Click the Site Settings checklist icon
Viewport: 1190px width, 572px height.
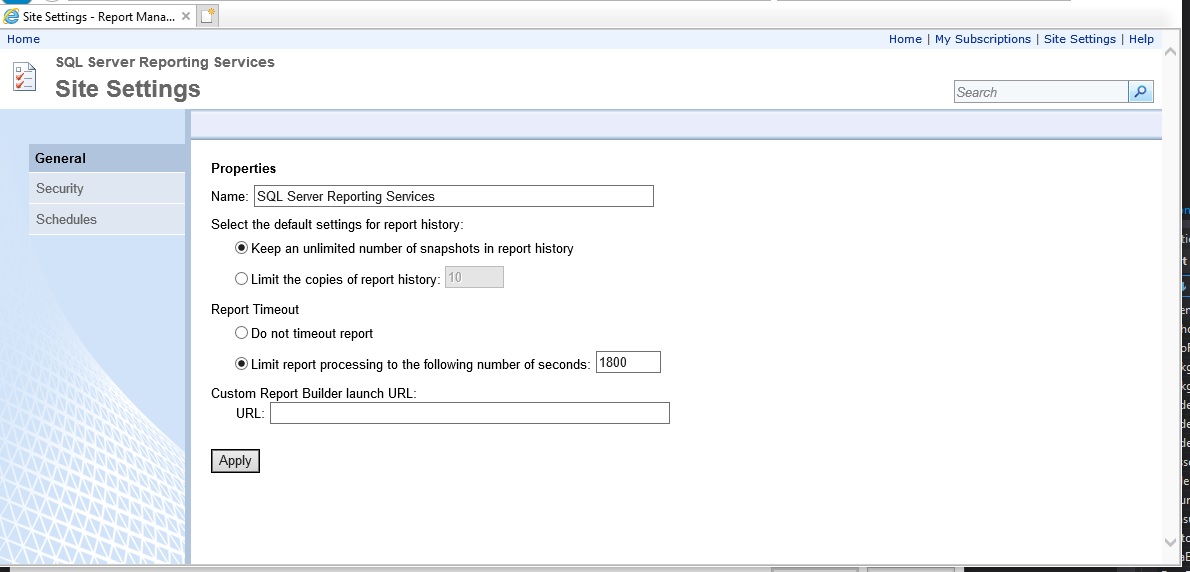(x=24, y=77)
